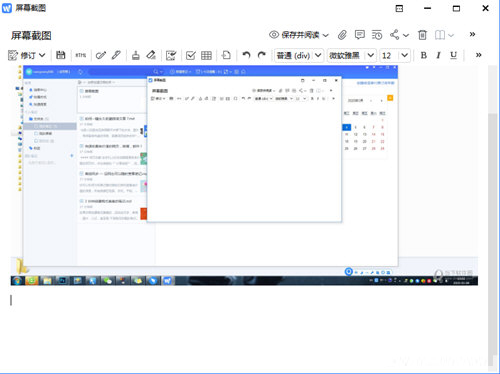Click the trash can delete icon
Image resolution: width=500 pixels, height=374 pixels.
422,35
